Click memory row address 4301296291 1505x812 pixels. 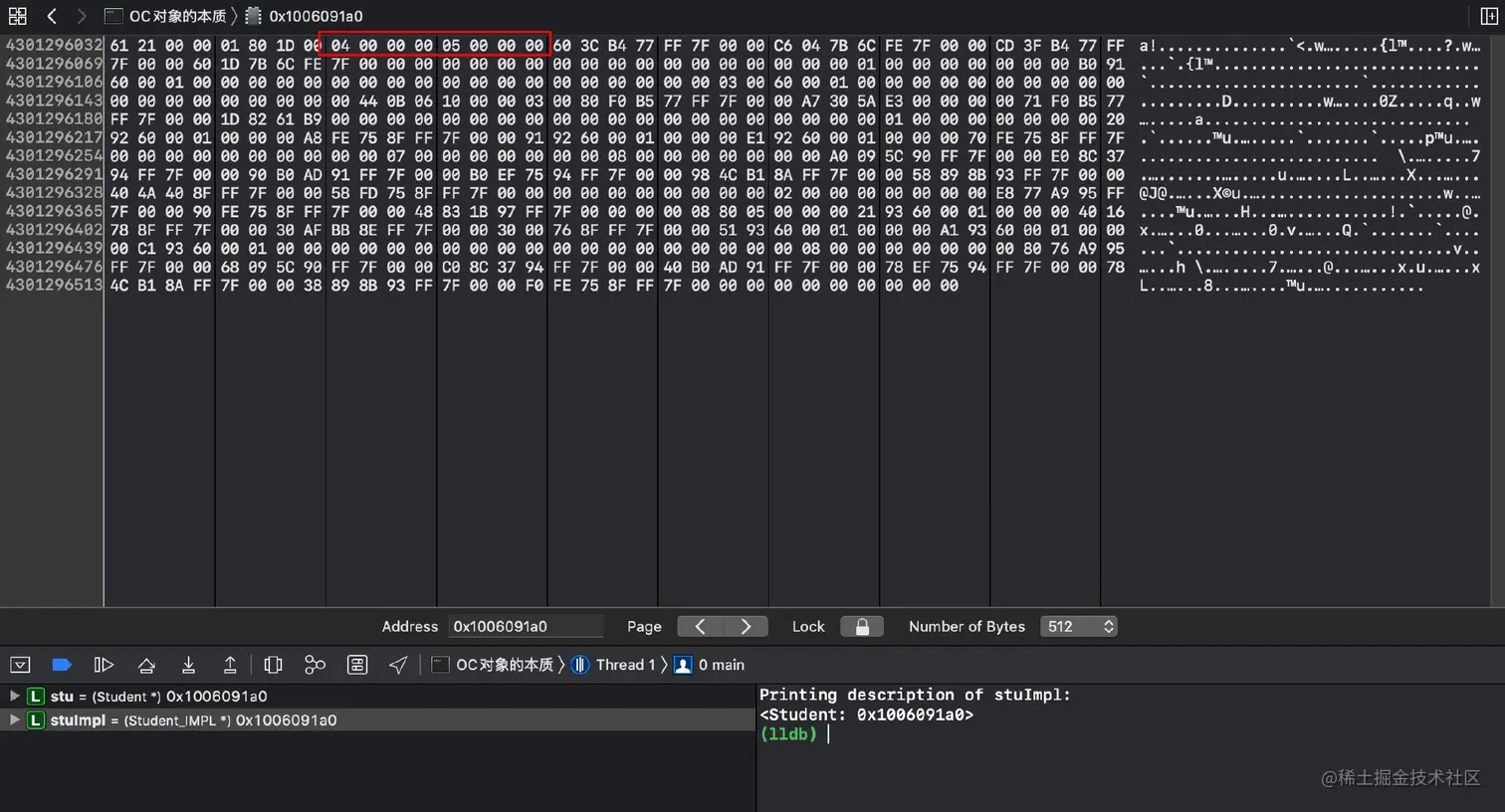pyautogui.click(x=54, y=174)
